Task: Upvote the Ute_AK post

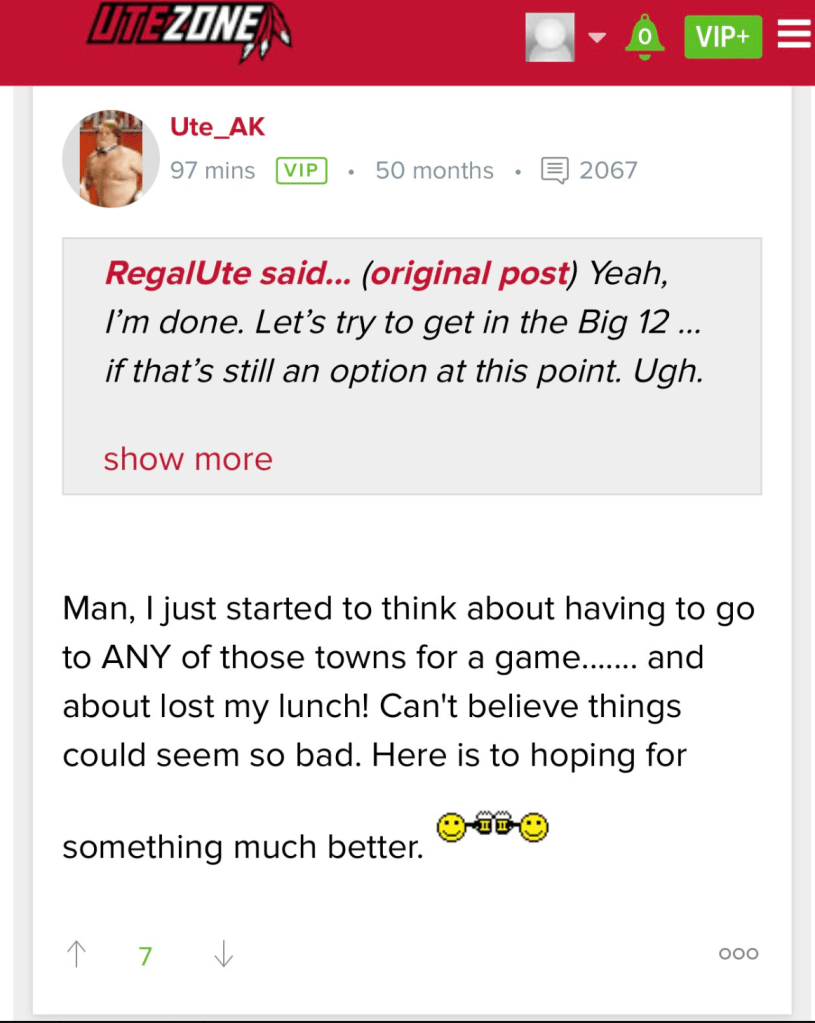Action: tap(76, 955)
